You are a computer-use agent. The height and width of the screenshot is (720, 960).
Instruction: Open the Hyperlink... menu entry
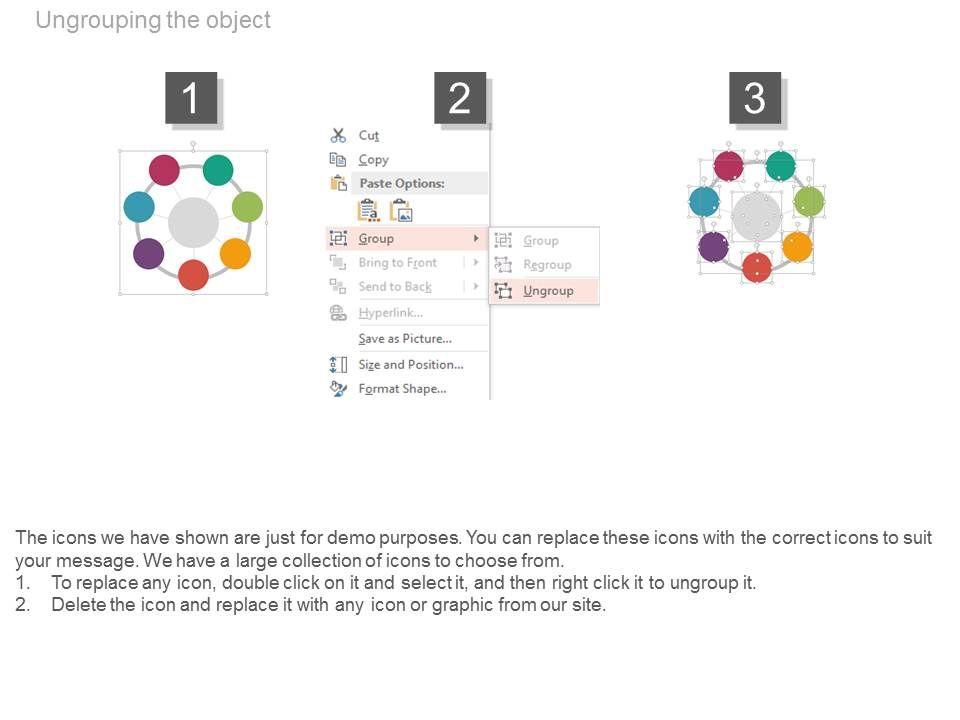tap(390, 313)
